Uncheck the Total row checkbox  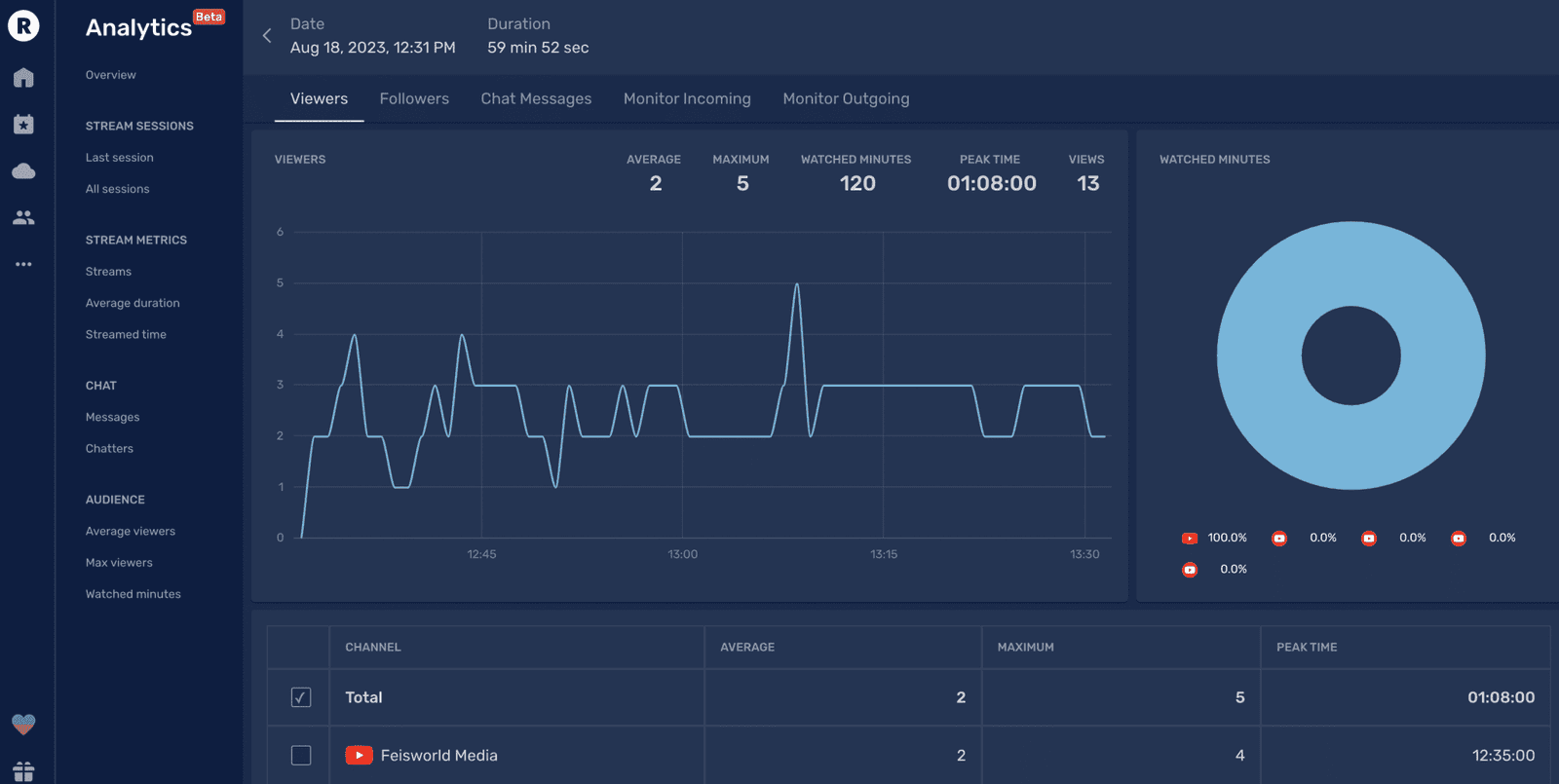point(301,697)
